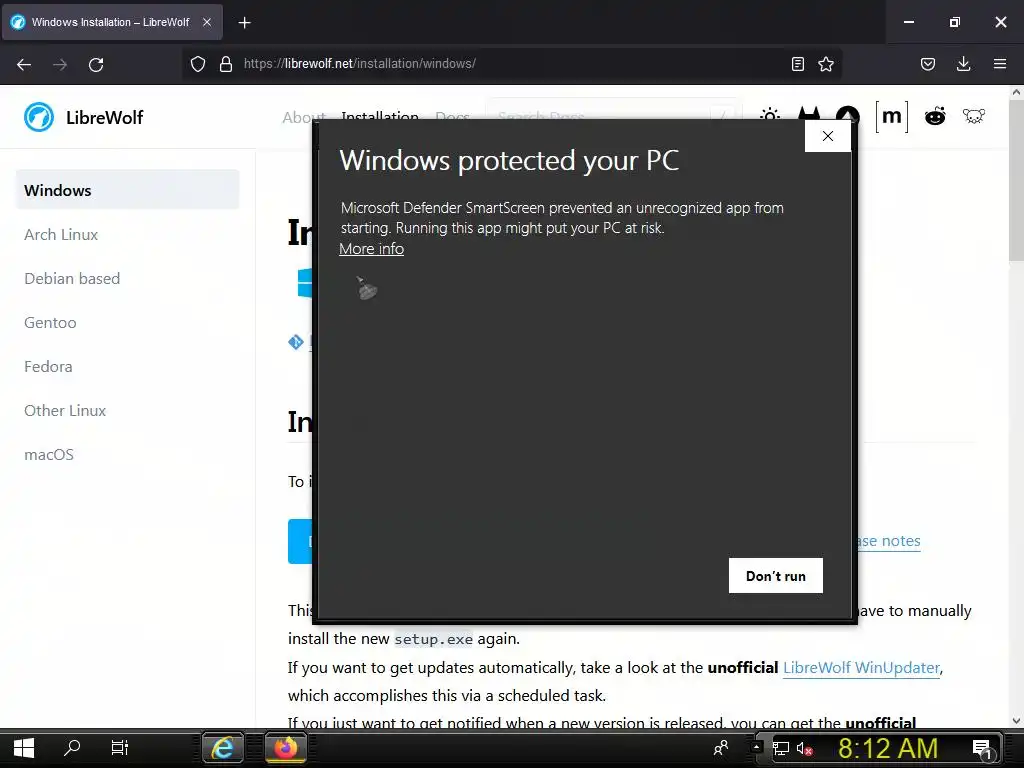Open the muted volume tray icon
The width and height of the screenshot is (1024, 768).
(804, 749)
